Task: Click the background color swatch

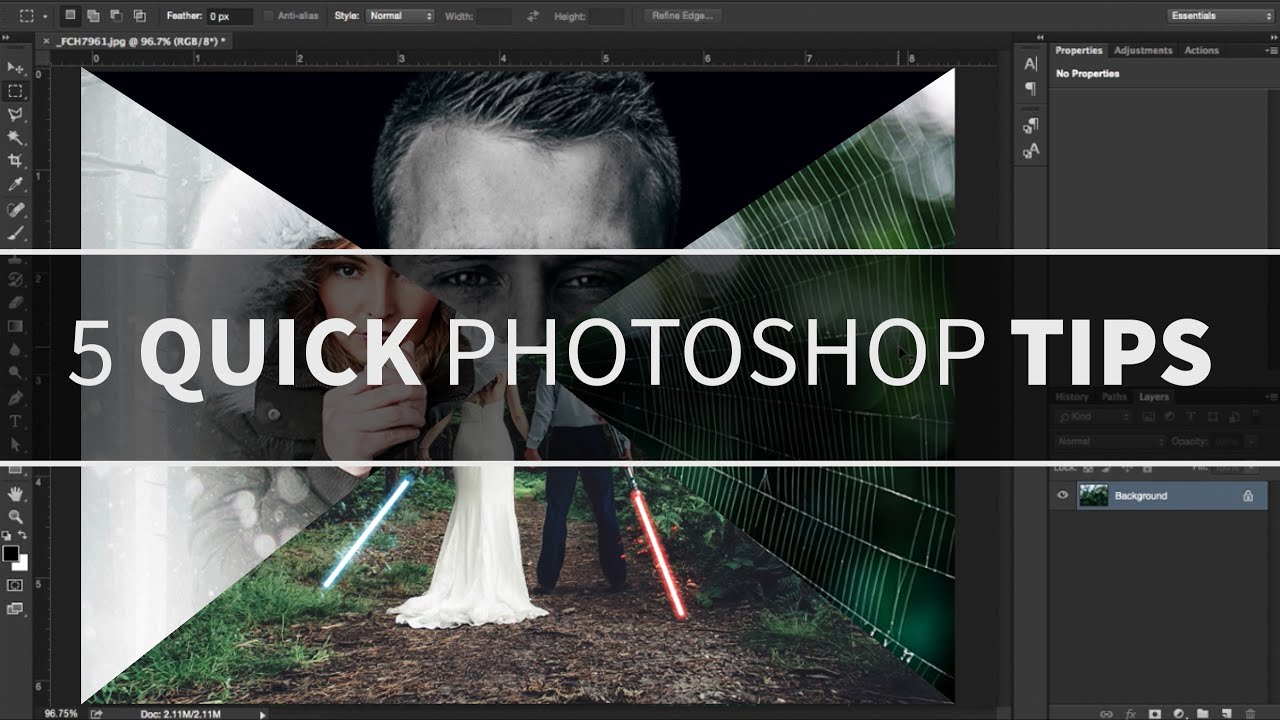Action: [x=20, y=562]
